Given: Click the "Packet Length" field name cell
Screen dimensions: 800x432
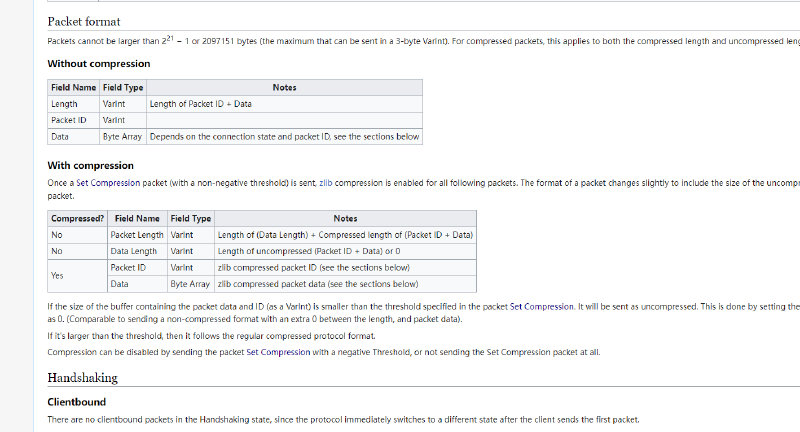Looking at the screenshot, I should coord(136,234).
